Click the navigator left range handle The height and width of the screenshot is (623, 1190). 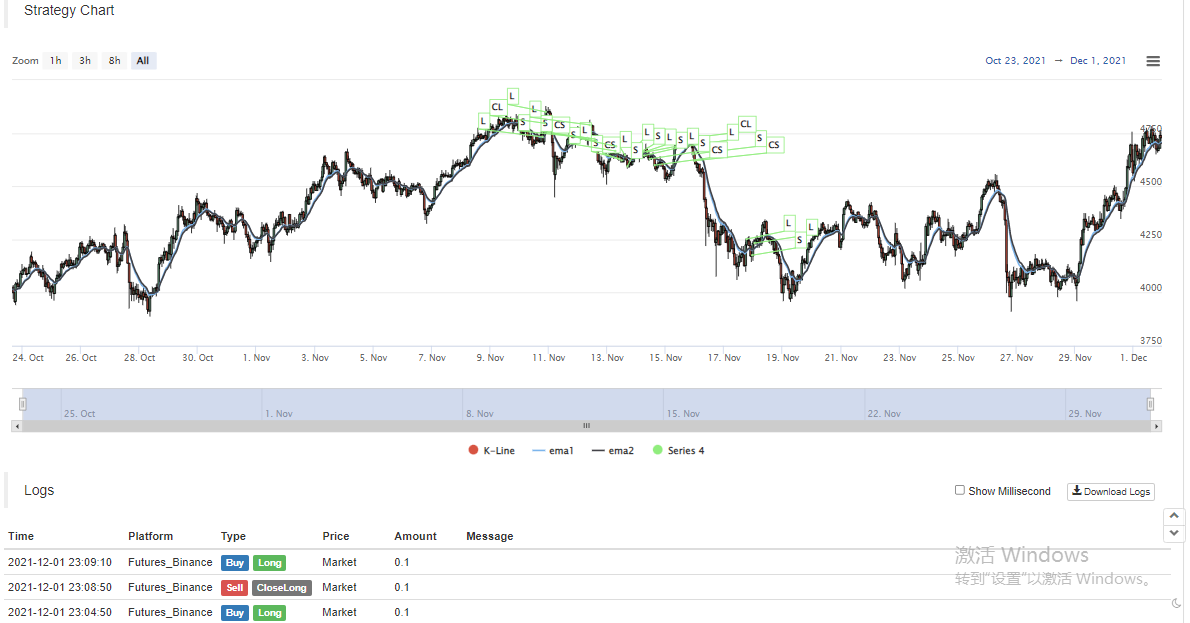[x=23, y=404]
